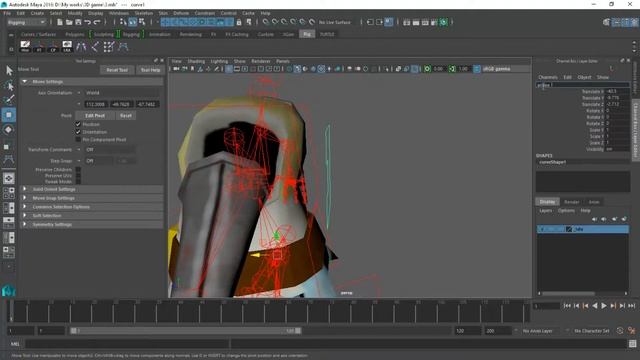
Task: Click the timeline ruler frame area
Action: pos(269,311)
